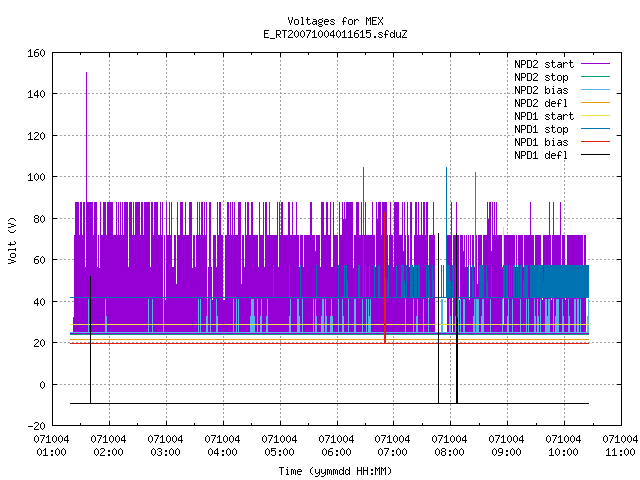Click the "NPD1 defl" legend label
This screenshot has width=640, height=480.
tap(541, 156)
